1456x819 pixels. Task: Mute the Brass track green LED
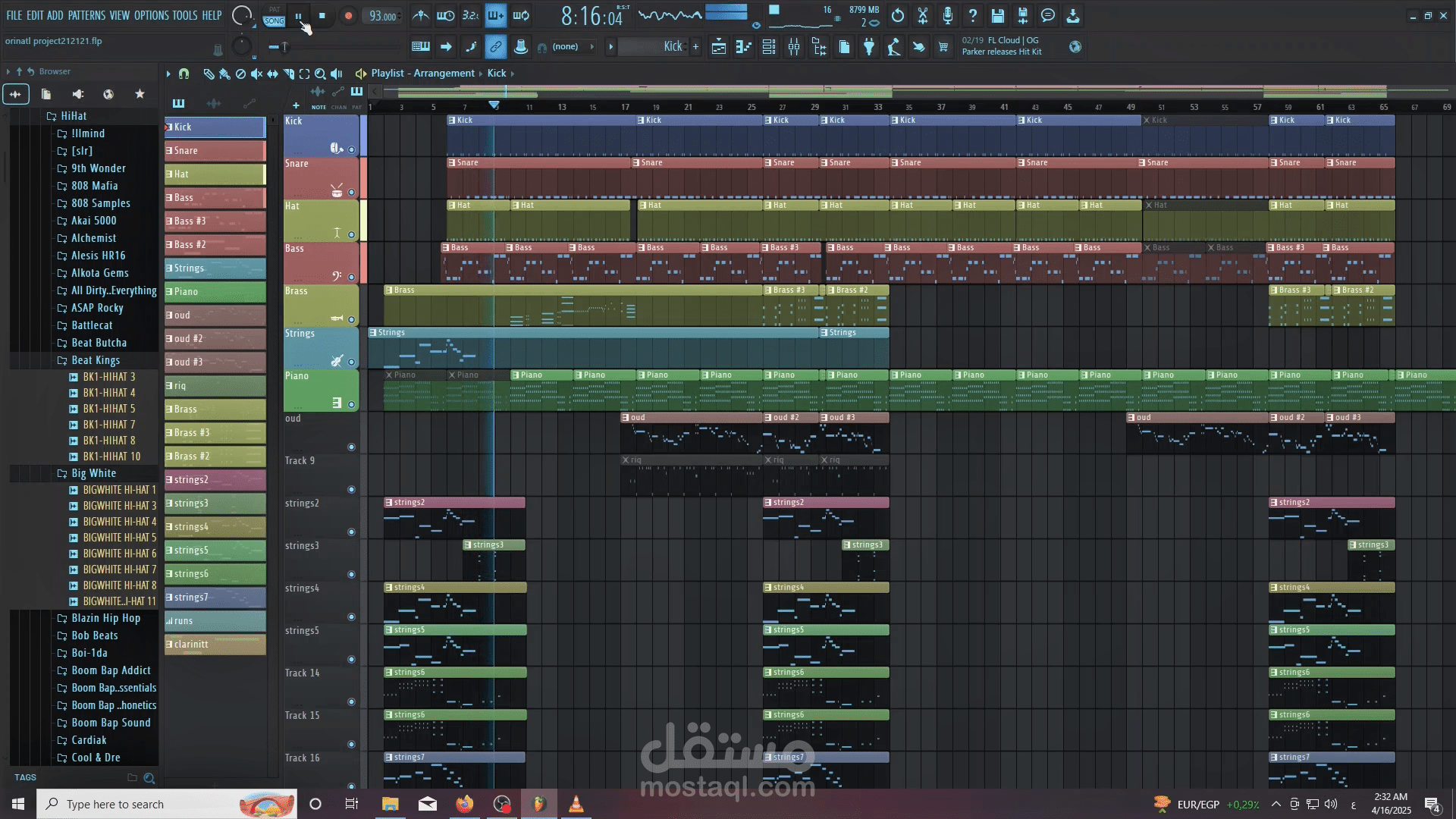coord(351,320)
